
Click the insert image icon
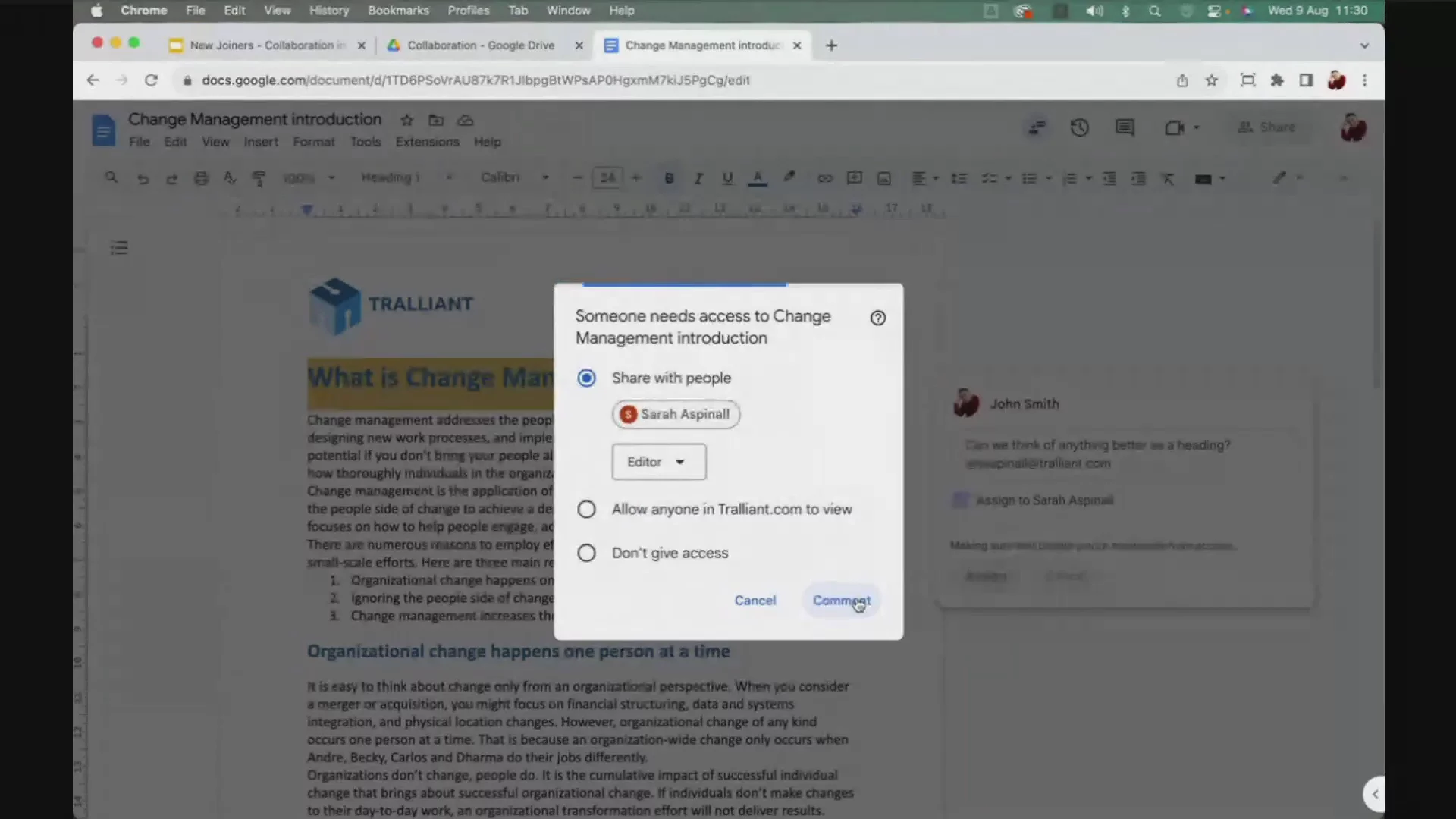[x=883, y=178]
